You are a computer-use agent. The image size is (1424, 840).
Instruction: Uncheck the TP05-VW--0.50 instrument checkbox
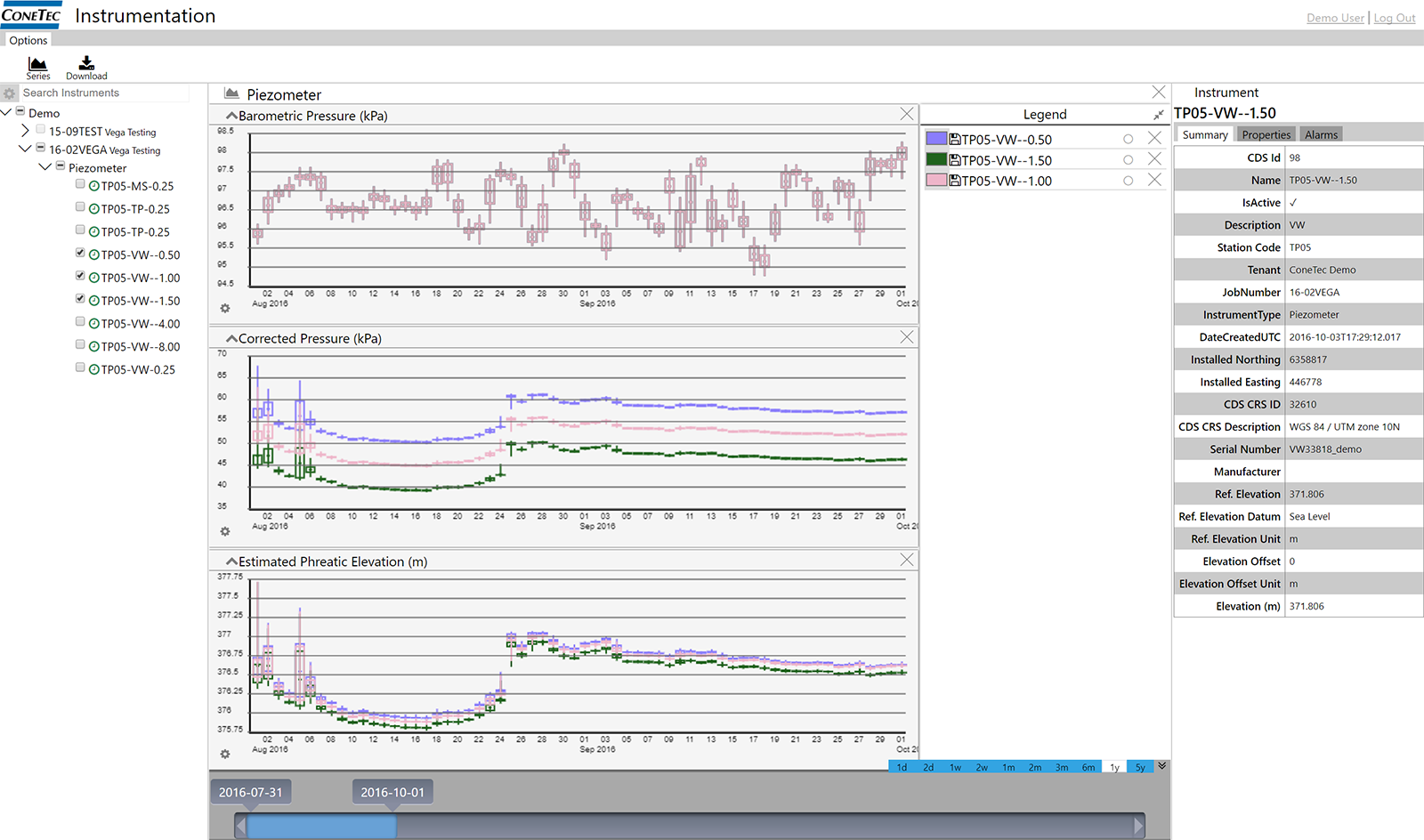pos(80,254)
